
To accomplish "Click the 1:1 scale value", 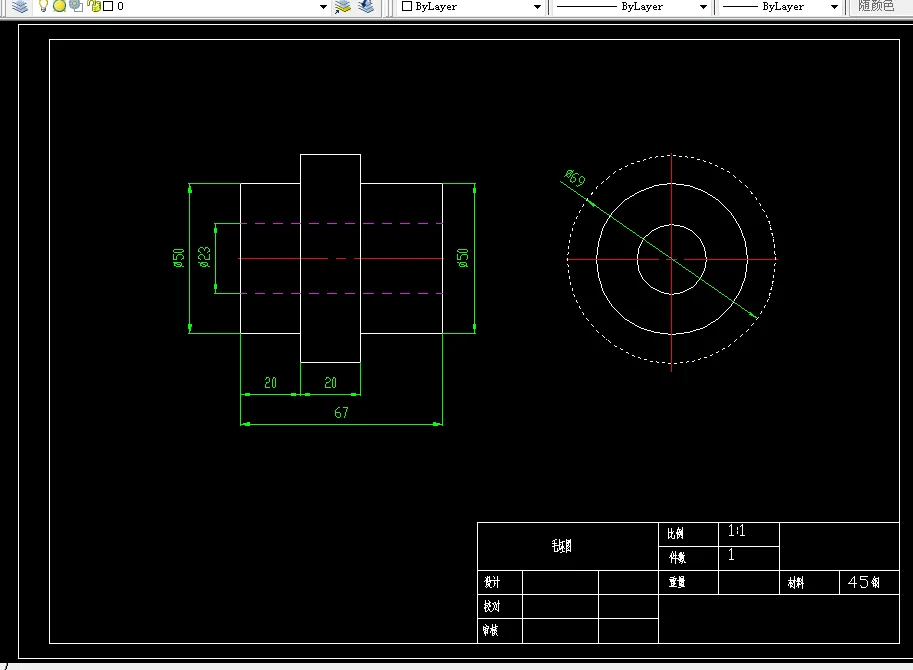I will [736, 530].
